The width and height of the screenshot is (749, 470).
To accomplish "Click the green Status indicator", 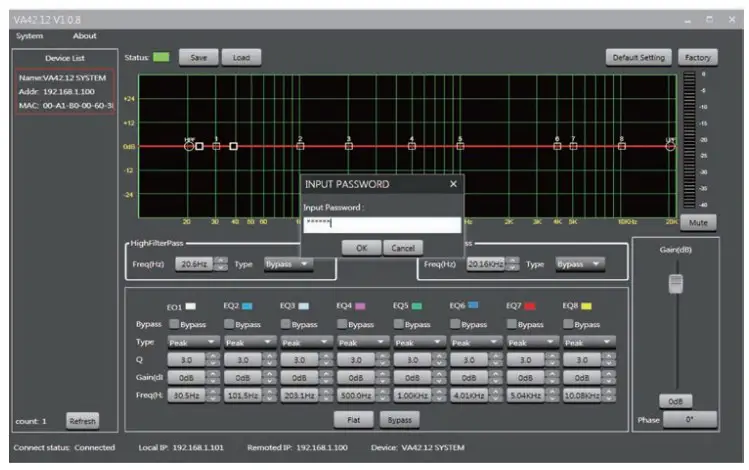I will pyautogui.click(x=162, y=58).
